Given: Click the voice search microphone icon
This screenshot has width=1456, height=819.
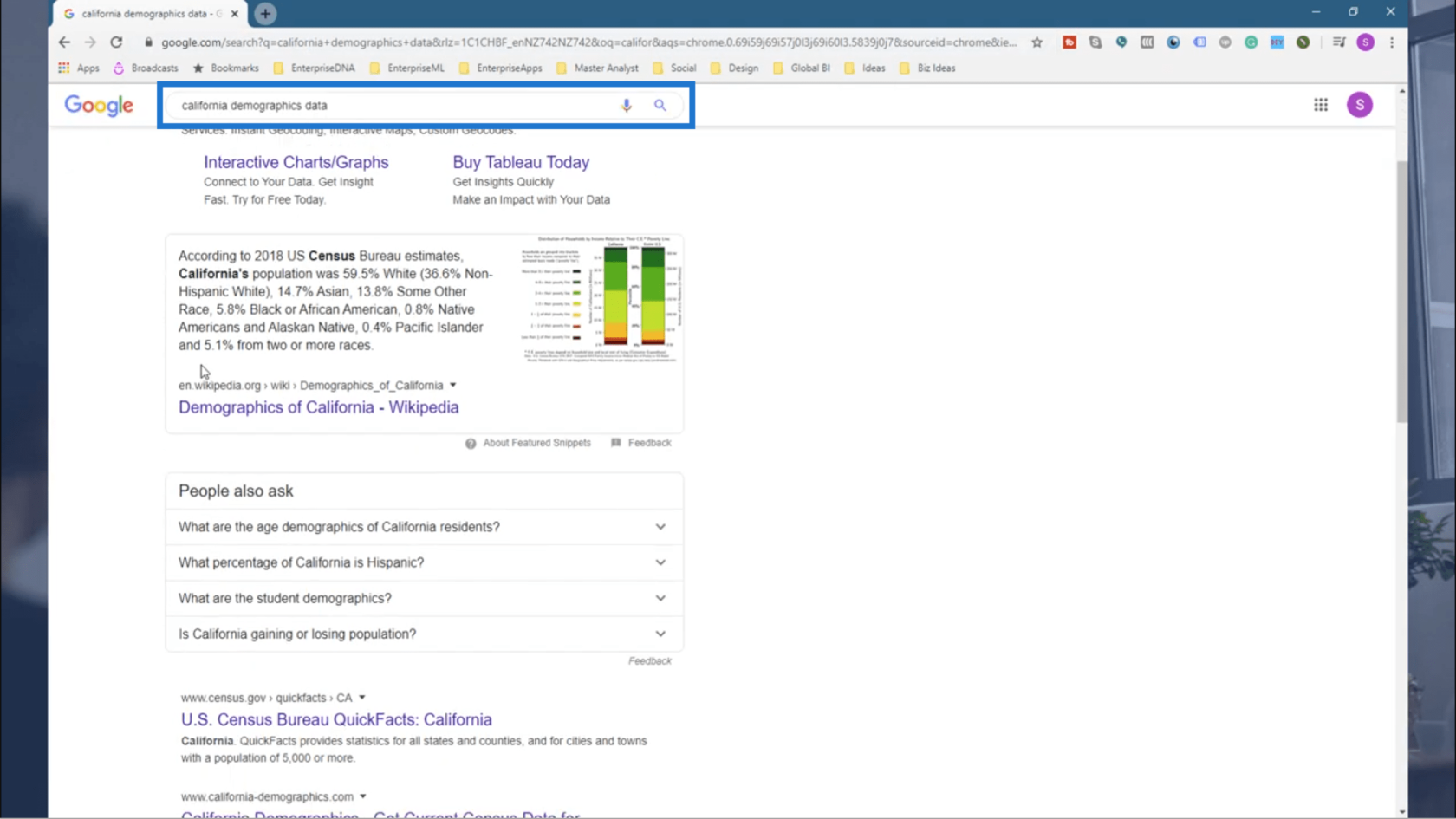Looking at the screenshot, I should pos(627,105).
